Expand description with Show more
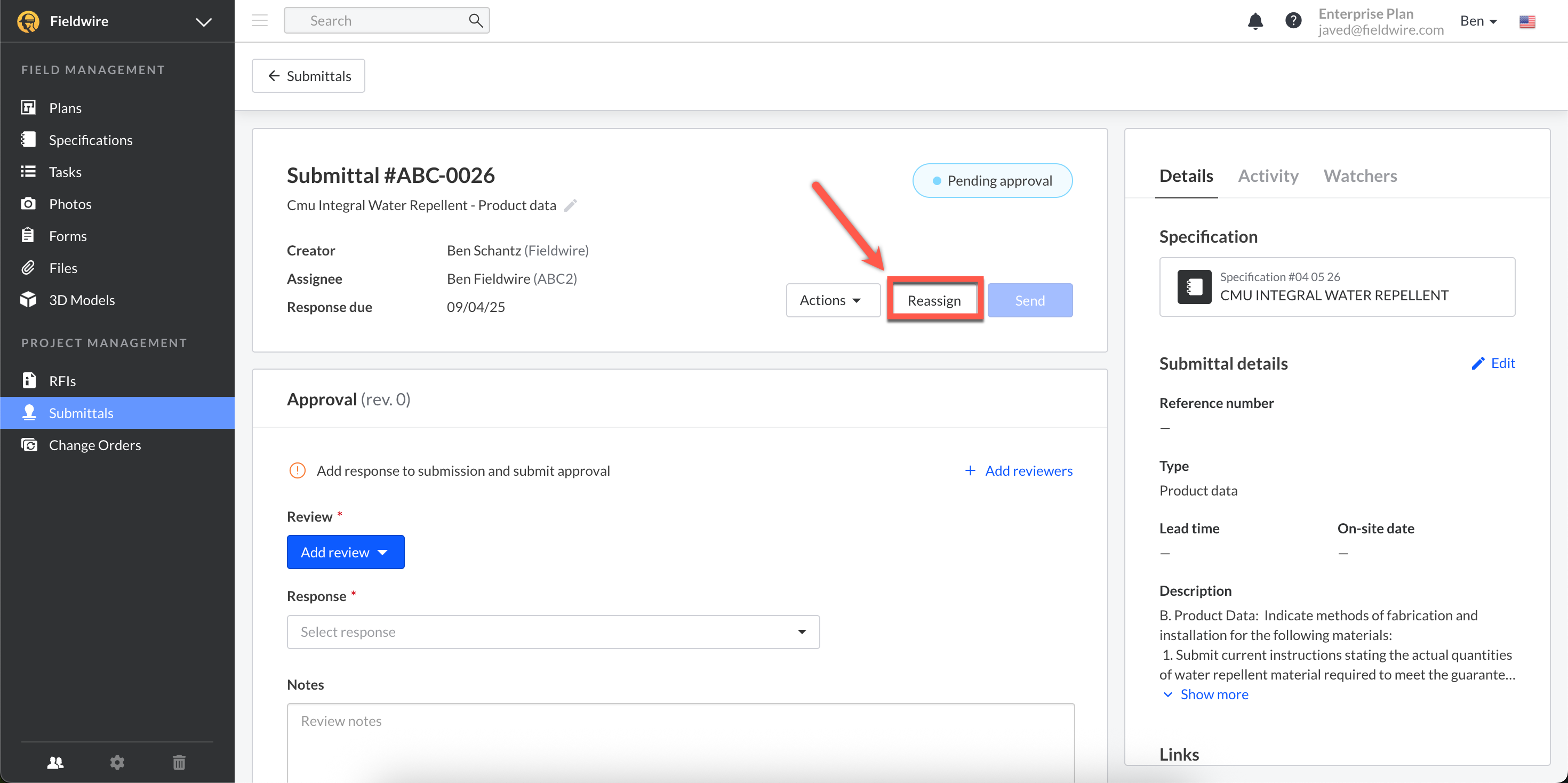 tap(1213, 694)
